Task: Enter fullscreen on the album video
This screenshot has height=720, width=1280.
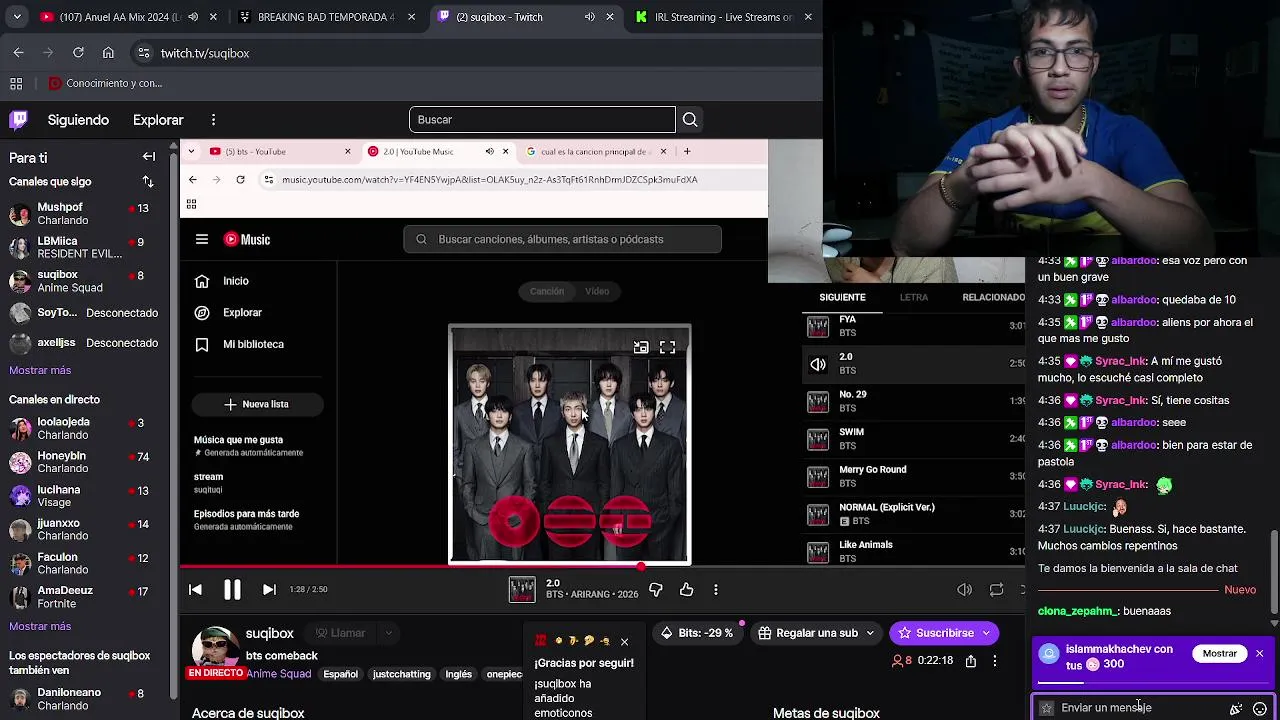Action: tap(667, 347)
